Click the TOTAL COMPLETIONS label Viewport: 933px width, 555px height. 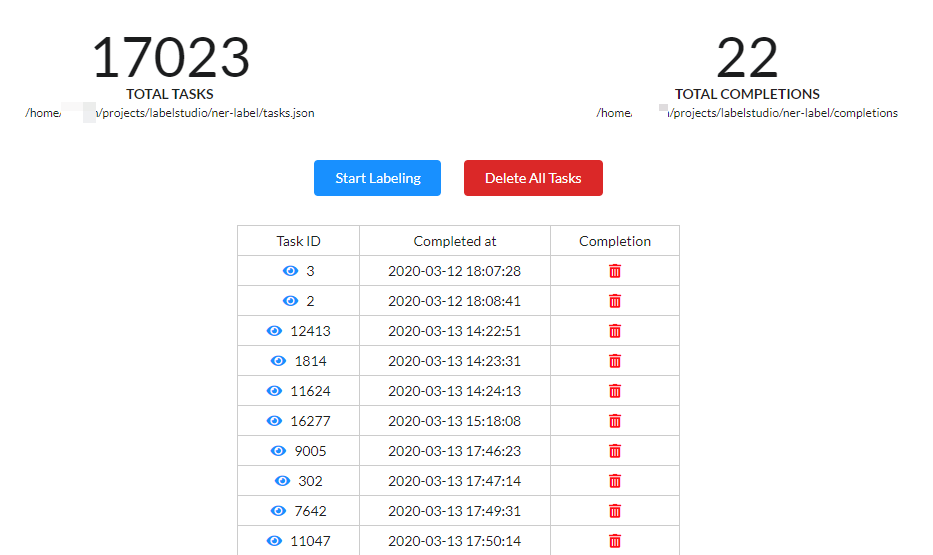coord(747,94)
